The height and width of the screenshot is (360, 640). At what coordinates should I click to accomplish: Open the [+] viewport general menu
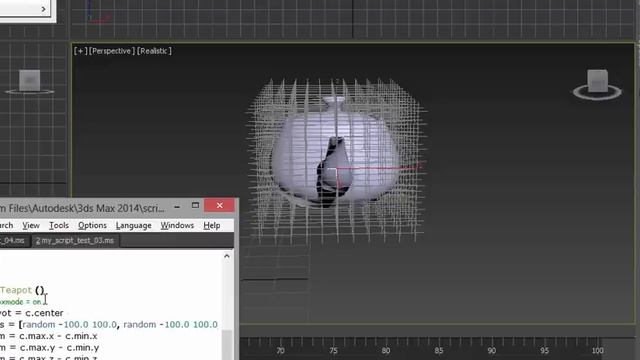coord(80,51)
